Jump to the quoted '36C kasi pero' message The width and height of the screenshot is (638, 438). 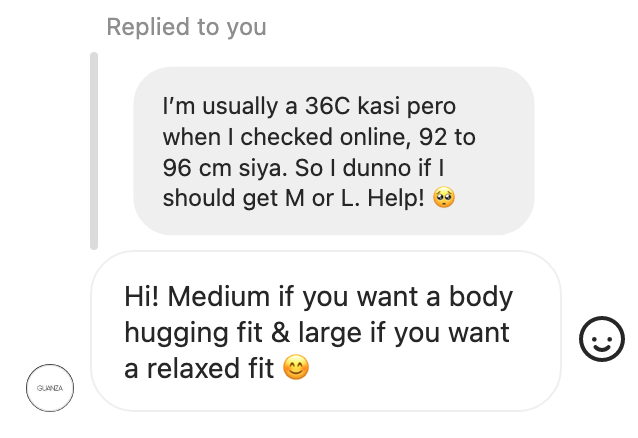click(334, 151)
